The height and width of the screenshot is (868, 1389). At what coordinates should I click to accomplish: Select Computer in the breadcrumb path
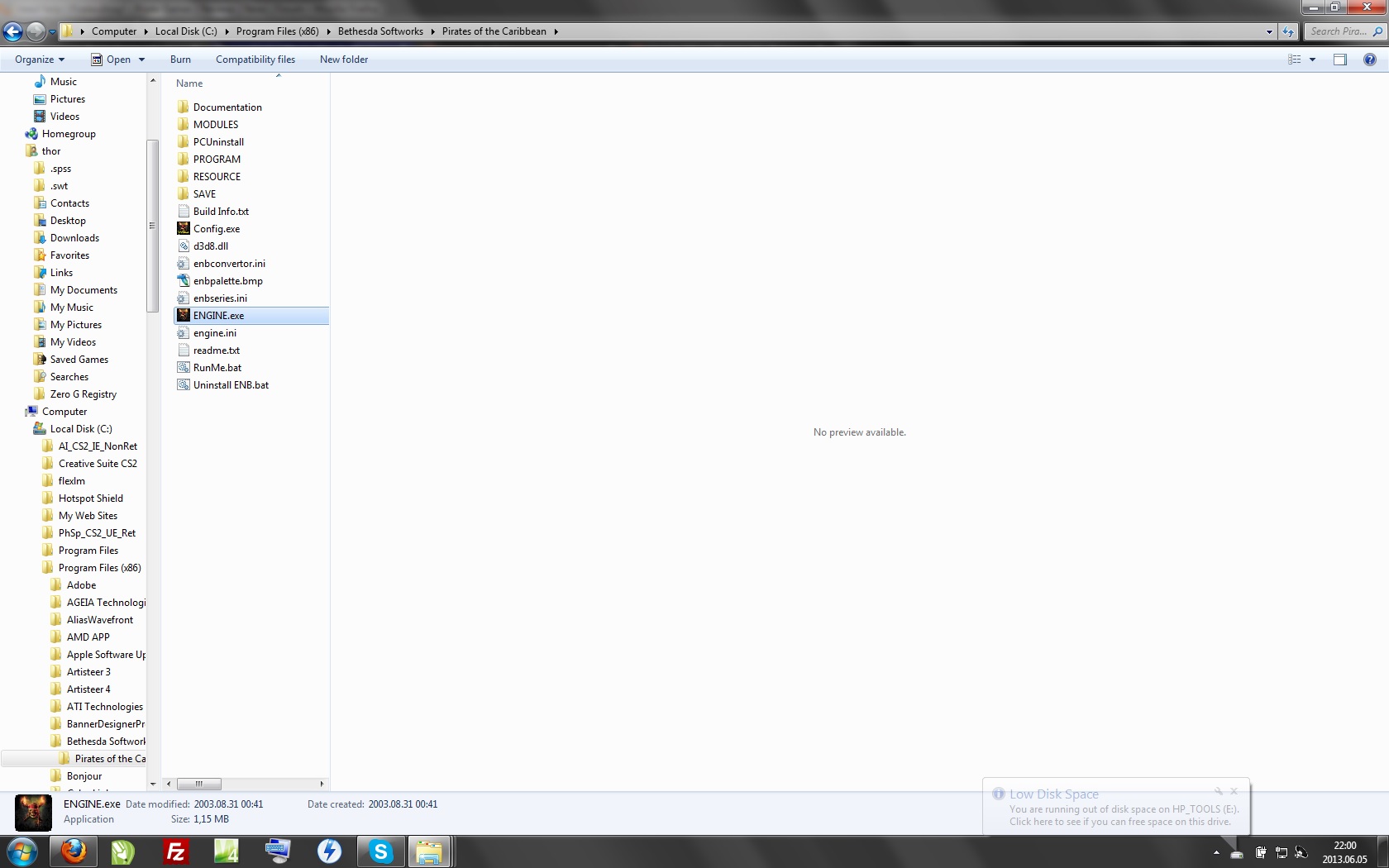pos(114,31)
